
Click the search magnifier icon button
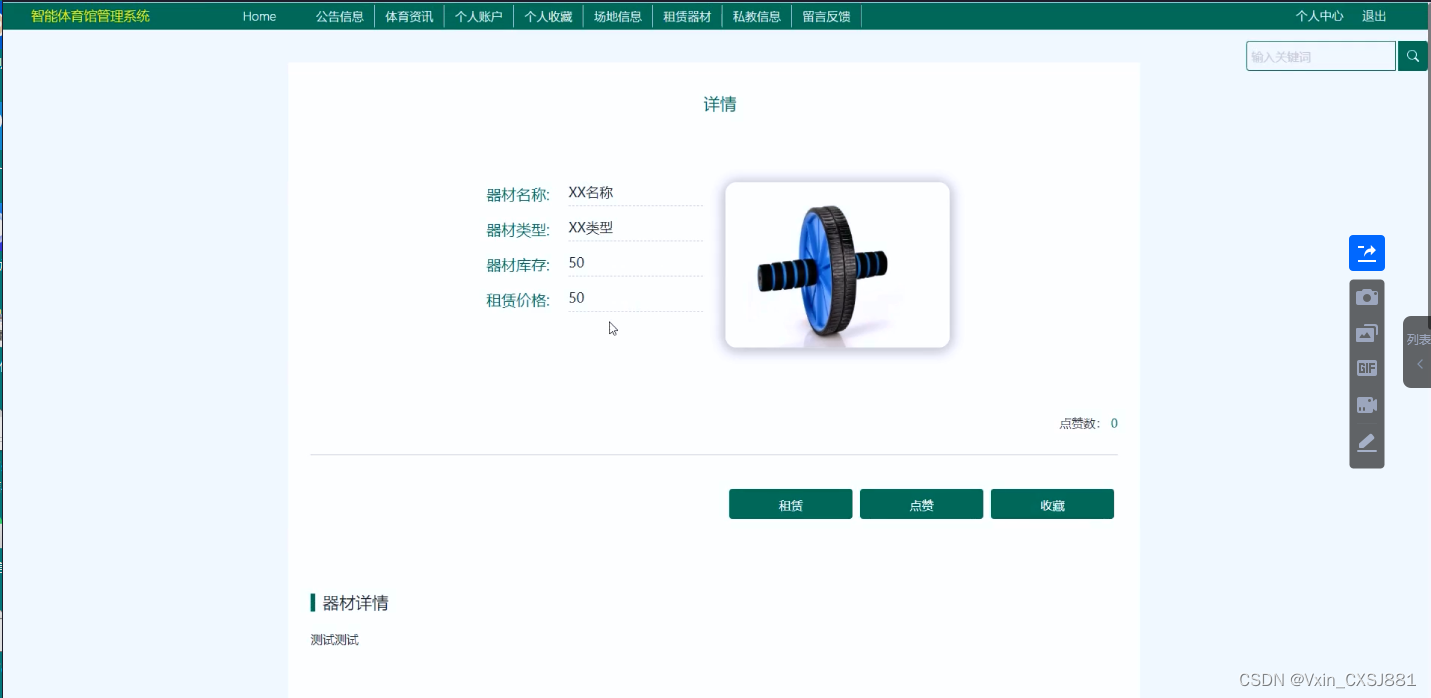[1412, 56]
